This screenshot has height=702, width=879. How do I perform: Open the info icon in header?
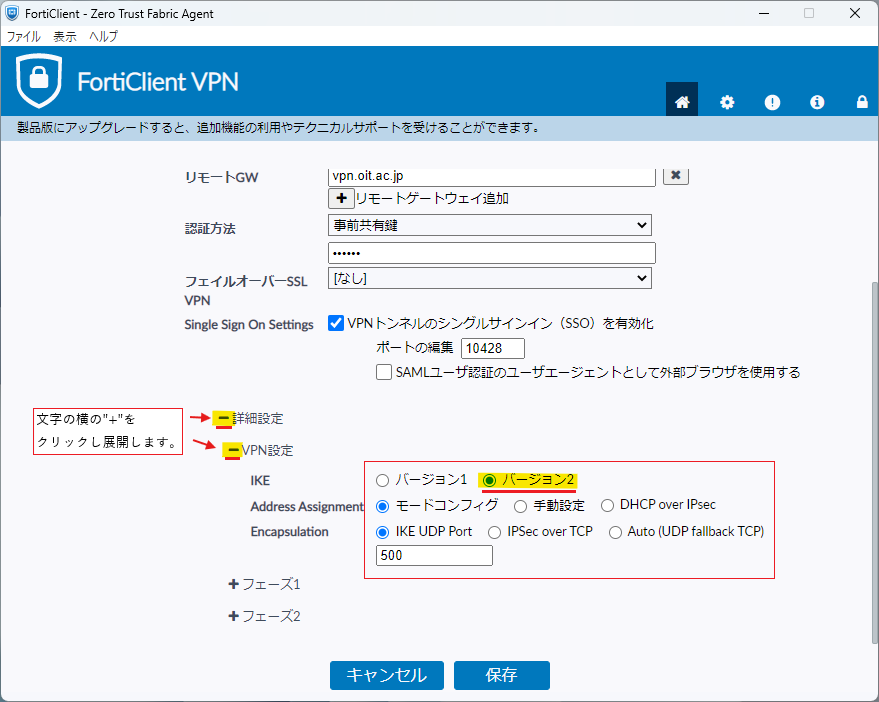(817, 102)
